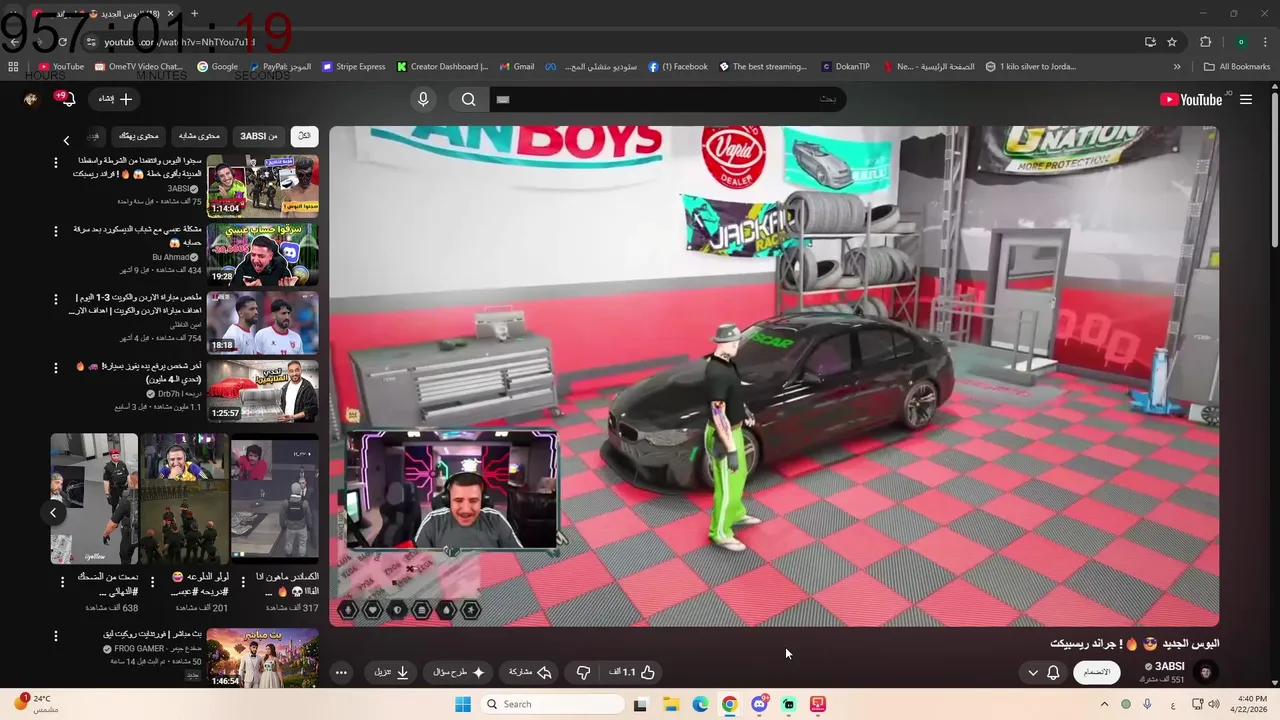The height and width of the screenshot is (720, 1280).
Task: Open options menu for Jordan-Kuwait highlights video
Action: pyautogui.click(x=56, y=299)
